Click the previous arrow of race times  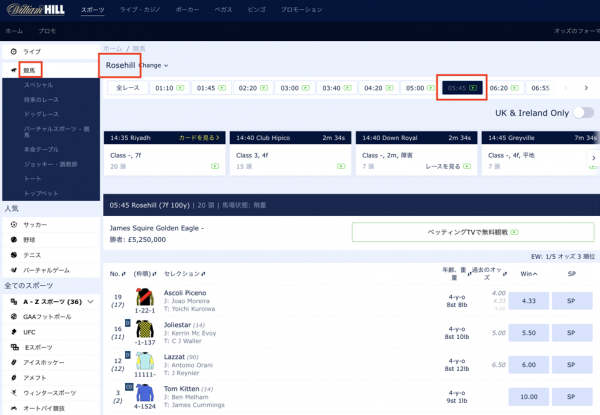pyautogui.click(x=566, y=88)
